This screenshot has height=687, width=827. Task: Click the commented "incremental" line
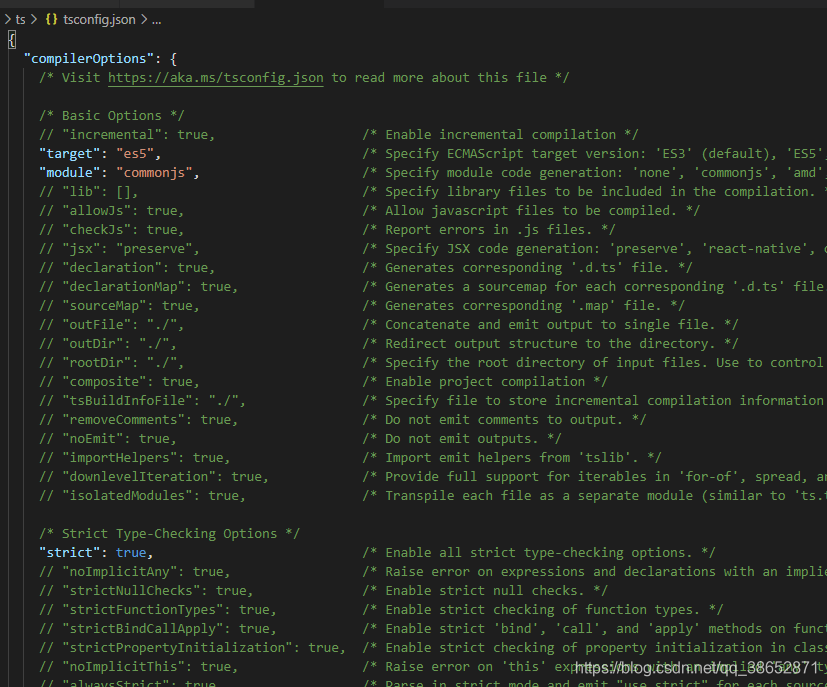pyautogui.click(x=127, y=134)
